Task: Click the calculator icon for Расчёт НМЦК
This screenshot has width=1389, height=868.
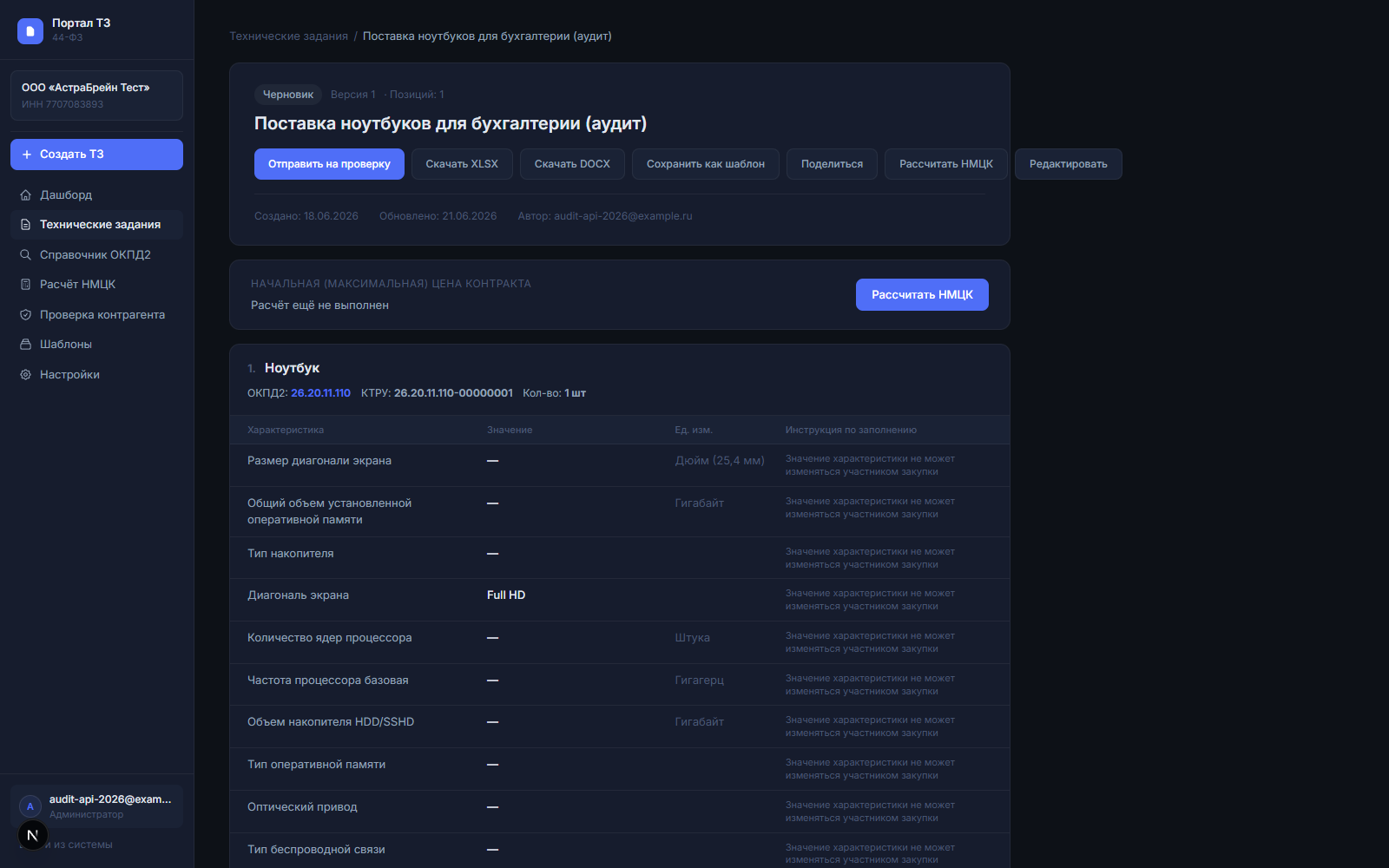Action: coord(26,285)
